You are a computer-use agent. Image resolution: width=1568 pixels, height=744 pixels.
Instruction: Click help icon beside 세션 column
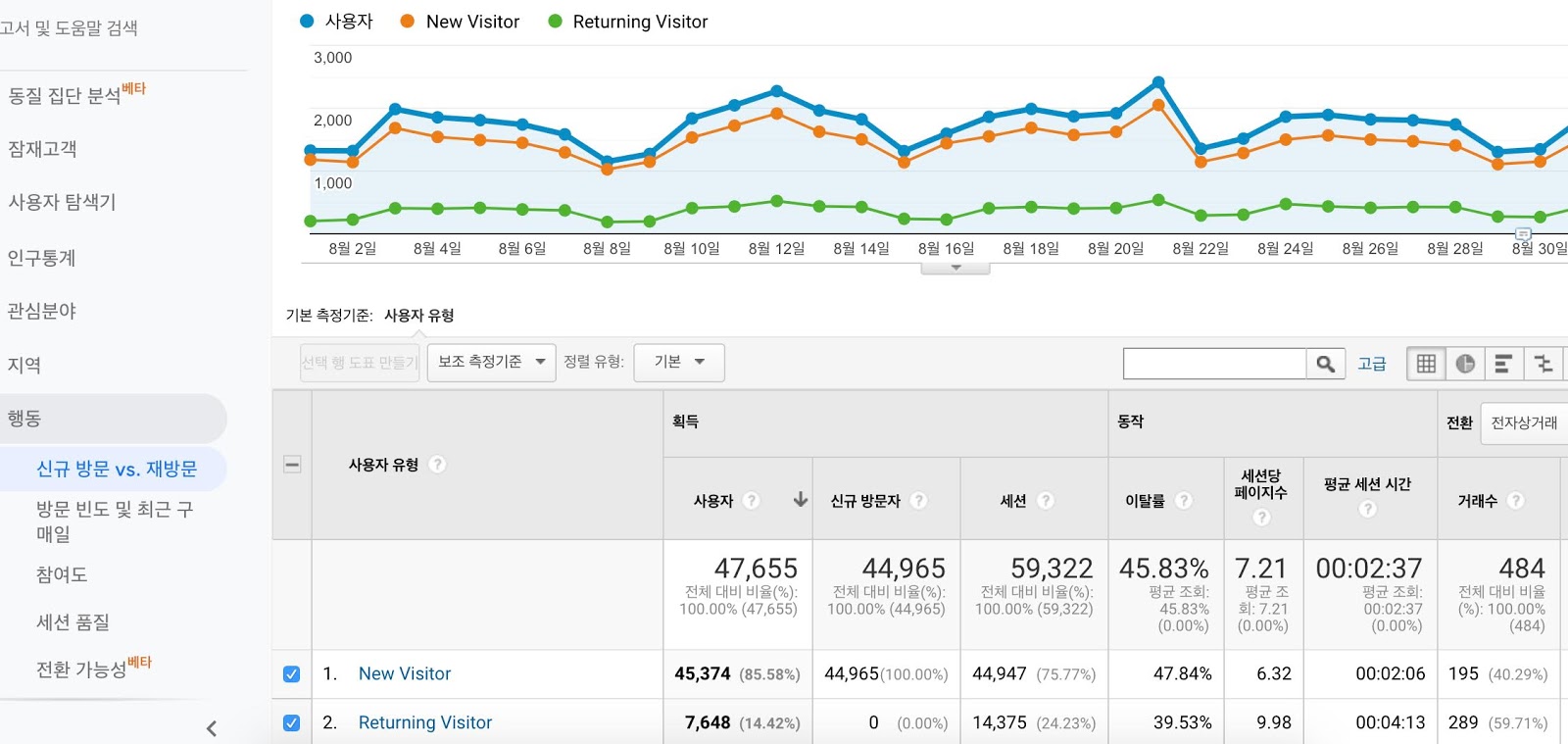coord(1046,501)
